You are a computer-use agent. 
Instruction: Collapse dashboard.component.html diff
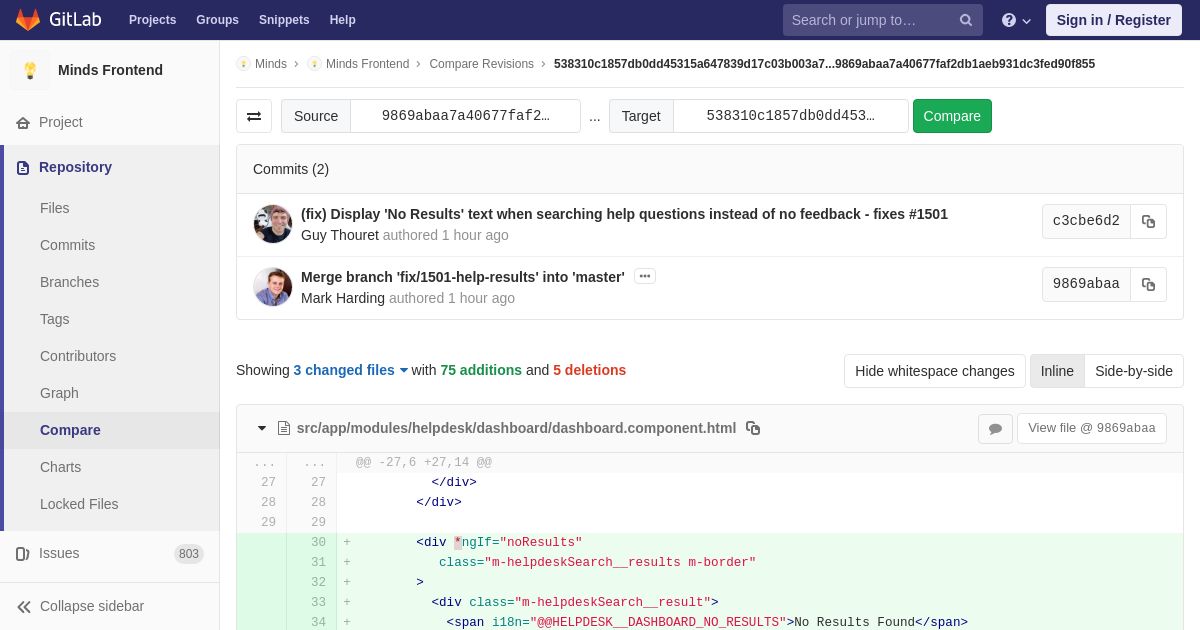click(262, 428)
